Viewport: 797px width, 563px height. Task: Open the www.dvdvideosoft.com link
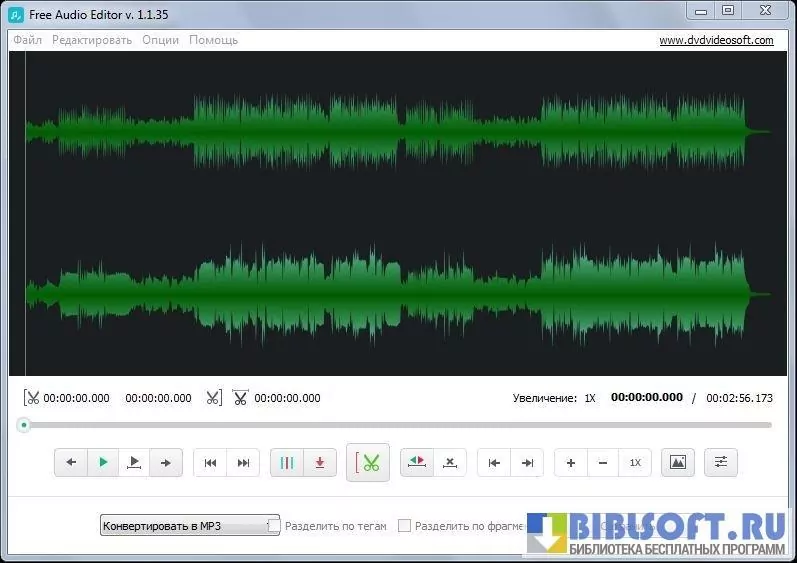716,40
